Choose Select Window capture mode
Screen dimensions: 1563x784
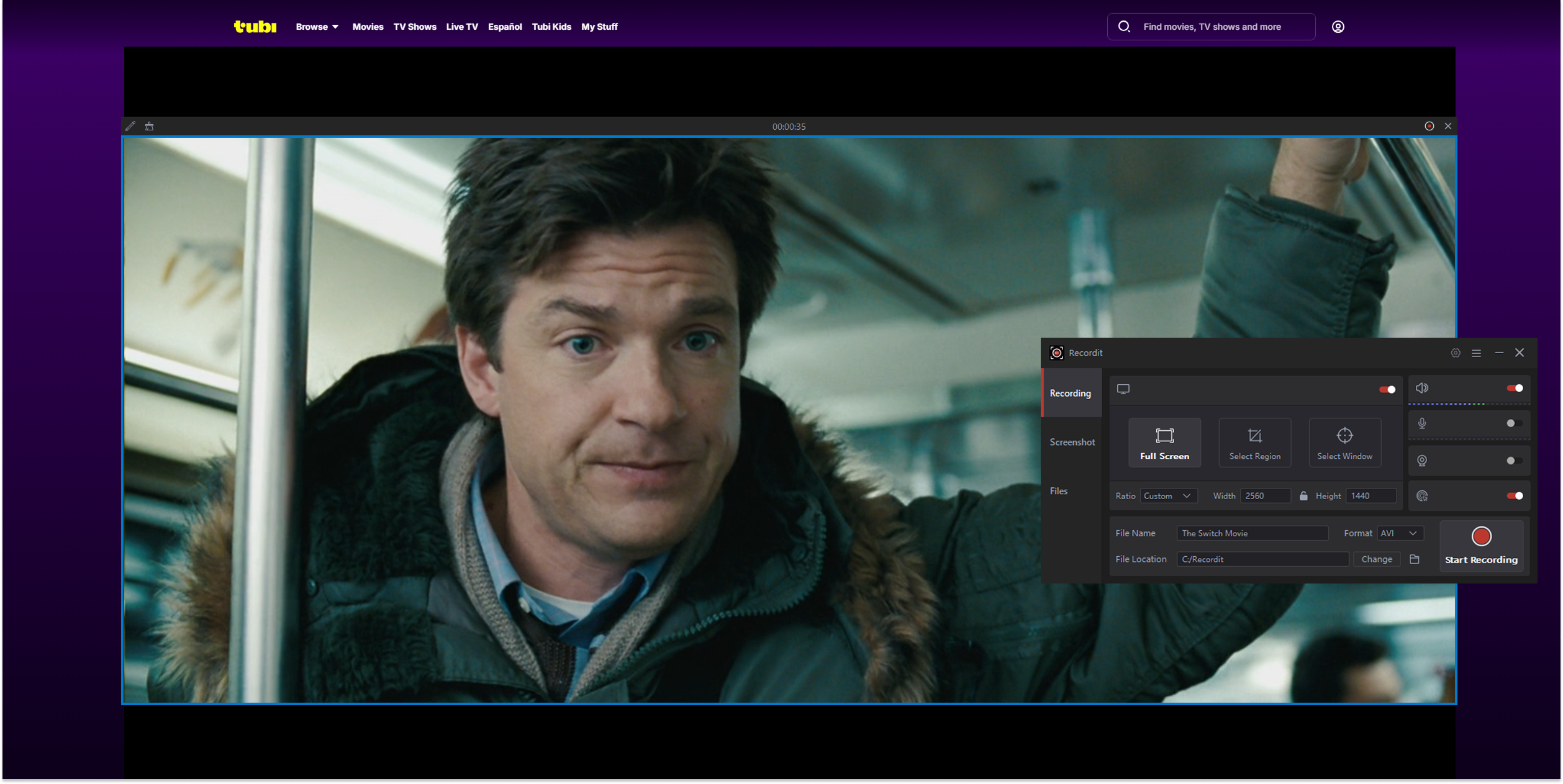point(1344,443)
